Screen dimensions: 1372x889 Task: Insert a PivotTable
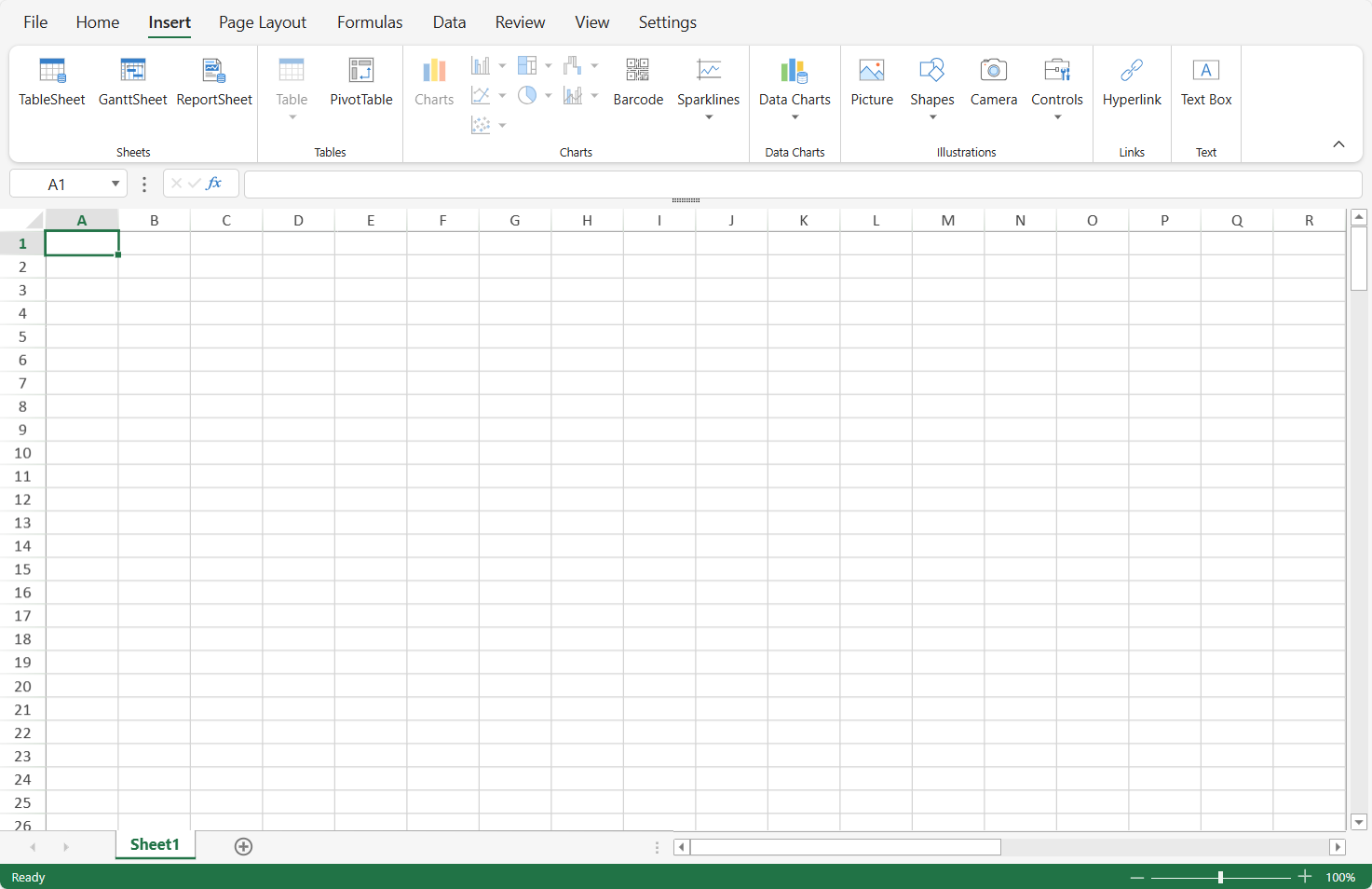pyautogui.click(x=361, y=82)
